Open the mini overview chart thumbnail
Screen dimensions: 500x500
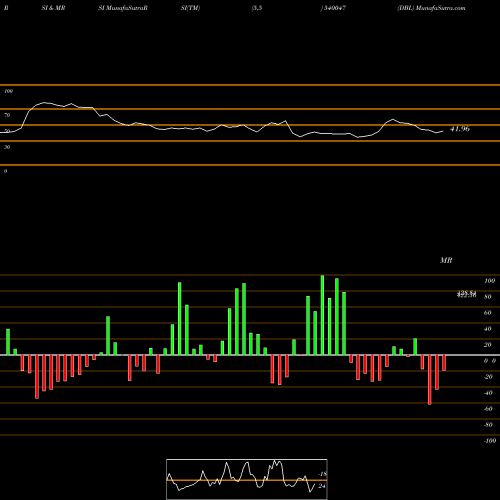247,479
